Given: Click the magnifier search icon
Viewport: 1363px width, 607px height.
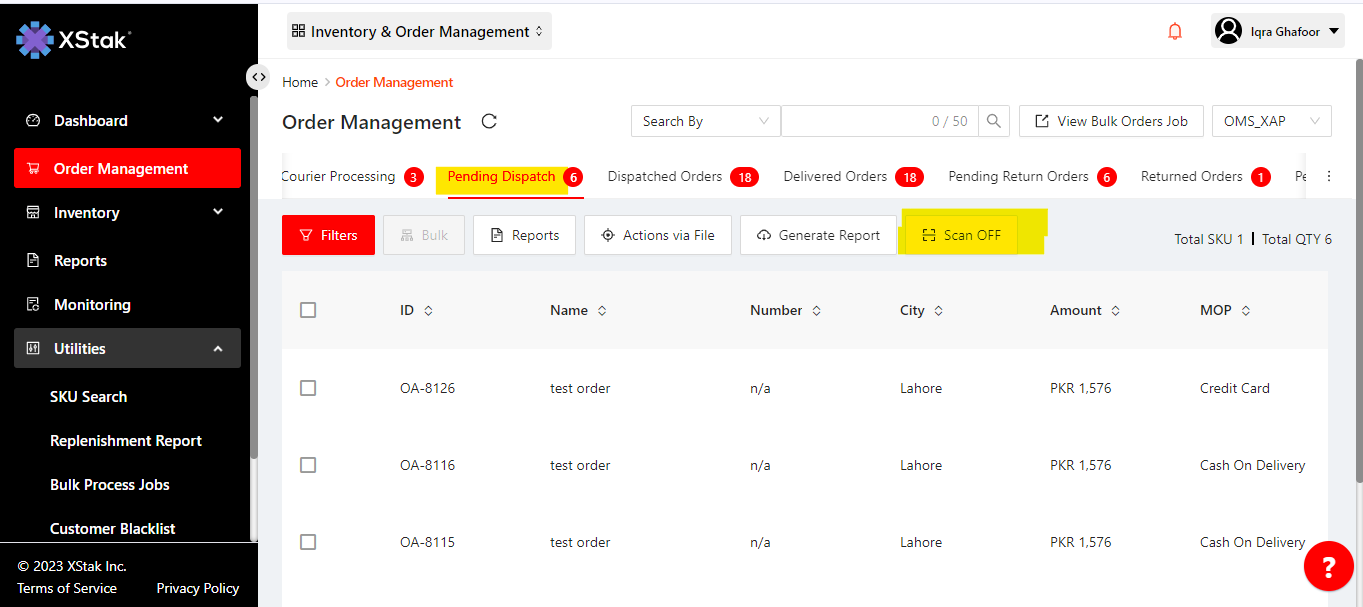Looking at the screenshot, I should coord(993,121).
